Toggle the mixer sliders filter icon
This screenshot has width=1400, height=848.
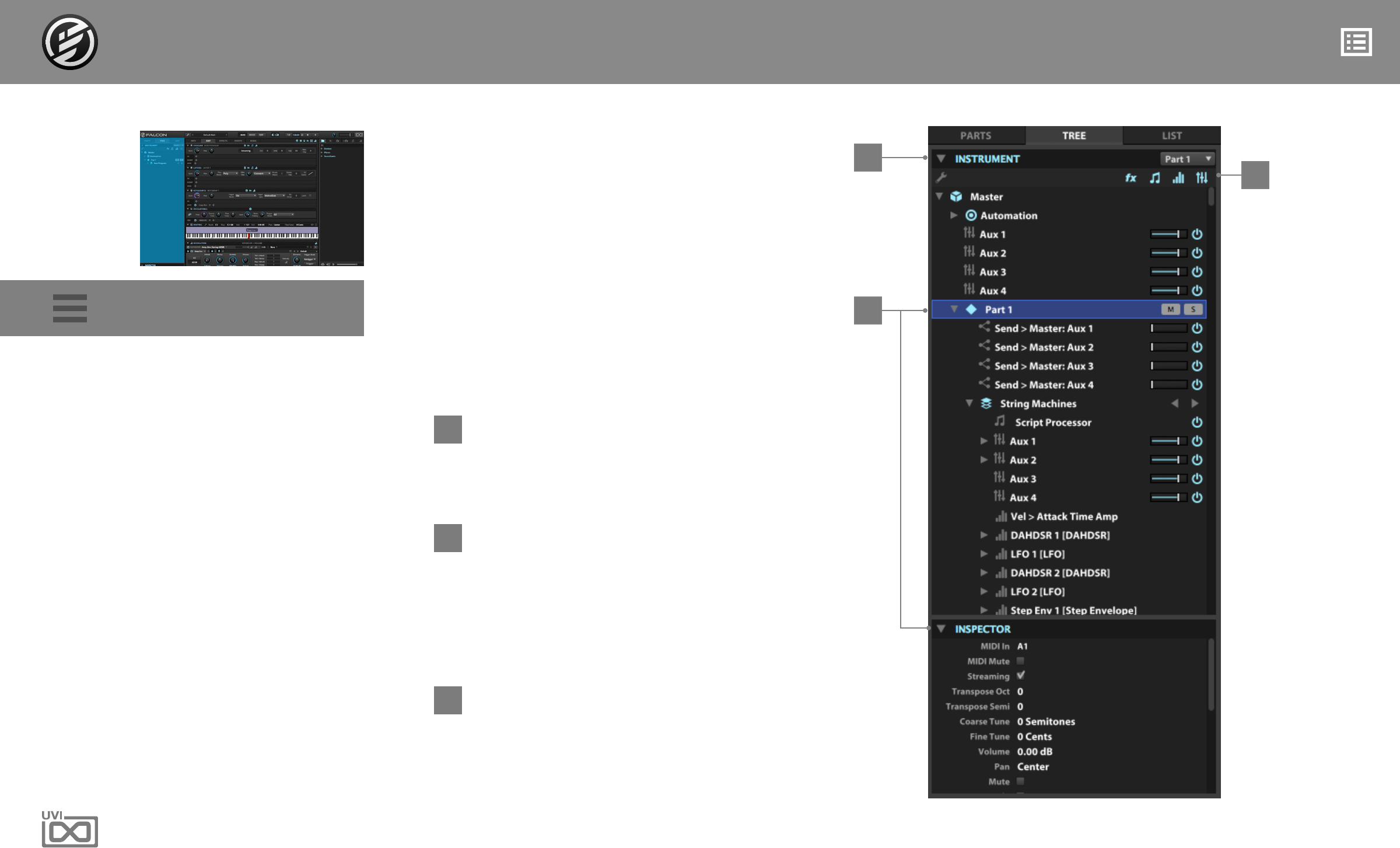pos(1202,178)
